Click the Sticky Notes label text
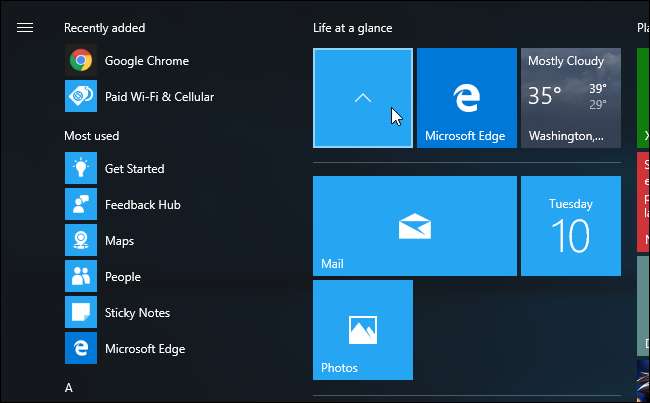The height and width of the screenshot is (403, 650). point(137,313)
